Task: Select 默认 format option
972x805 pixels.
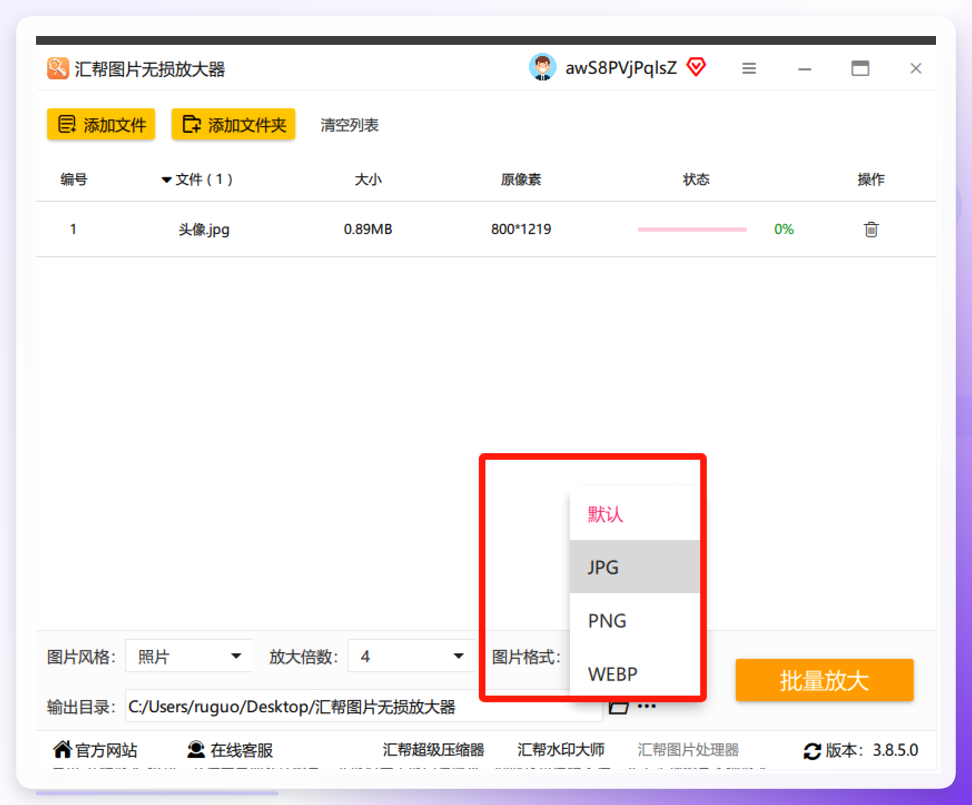Action: click(x=635, y=514)
